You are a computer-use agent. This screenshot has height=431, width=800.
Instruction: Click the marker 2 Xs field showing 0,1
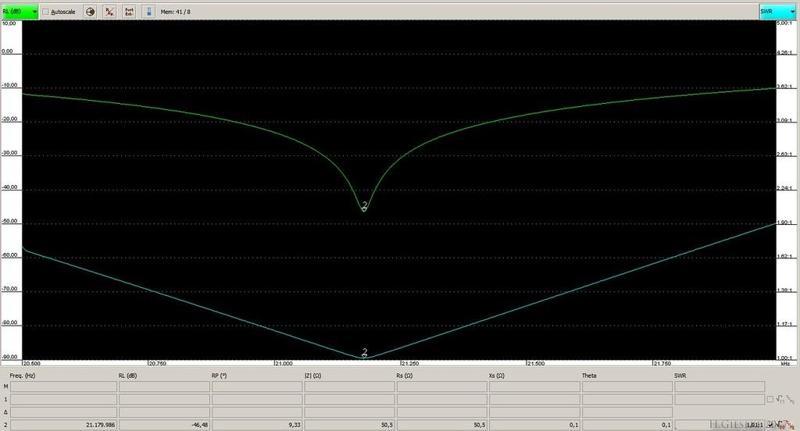[535, 424]
